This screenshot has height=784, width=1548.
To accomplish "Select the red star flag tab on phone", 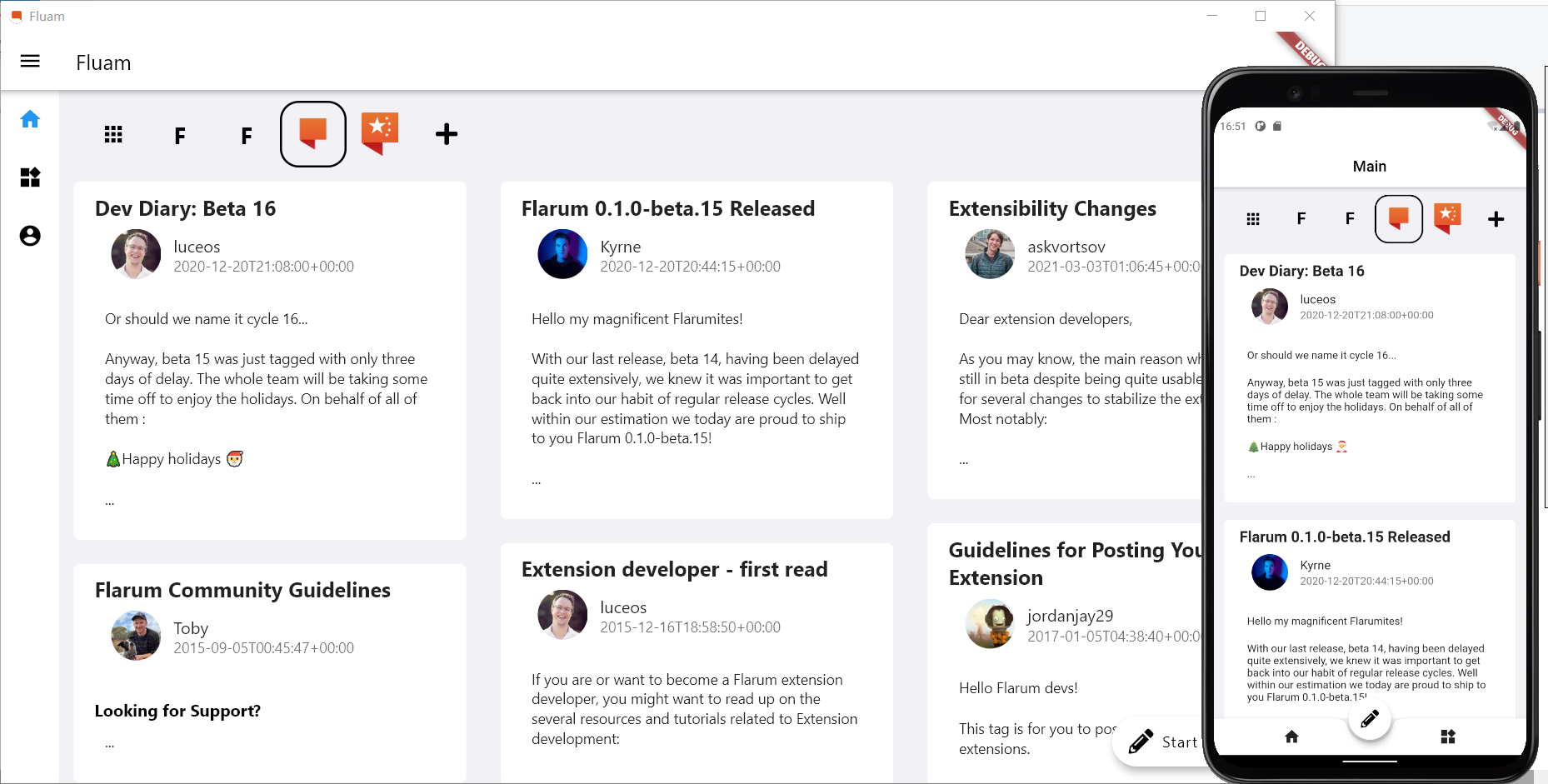I will pos(1448,218).
